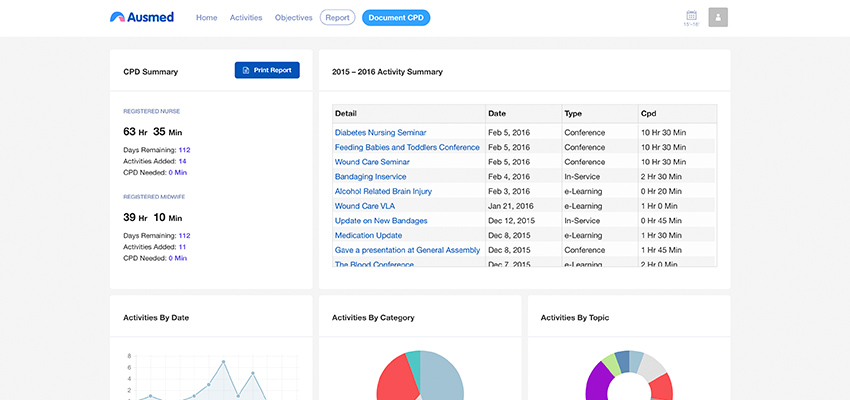Click the light green topic donut segment

tap(609, 361)
